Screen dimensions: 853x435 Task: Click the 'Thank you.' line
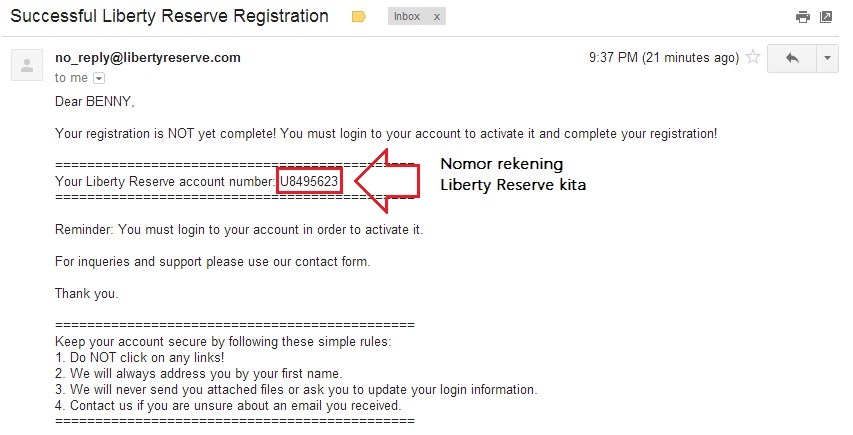coord(87,293)
